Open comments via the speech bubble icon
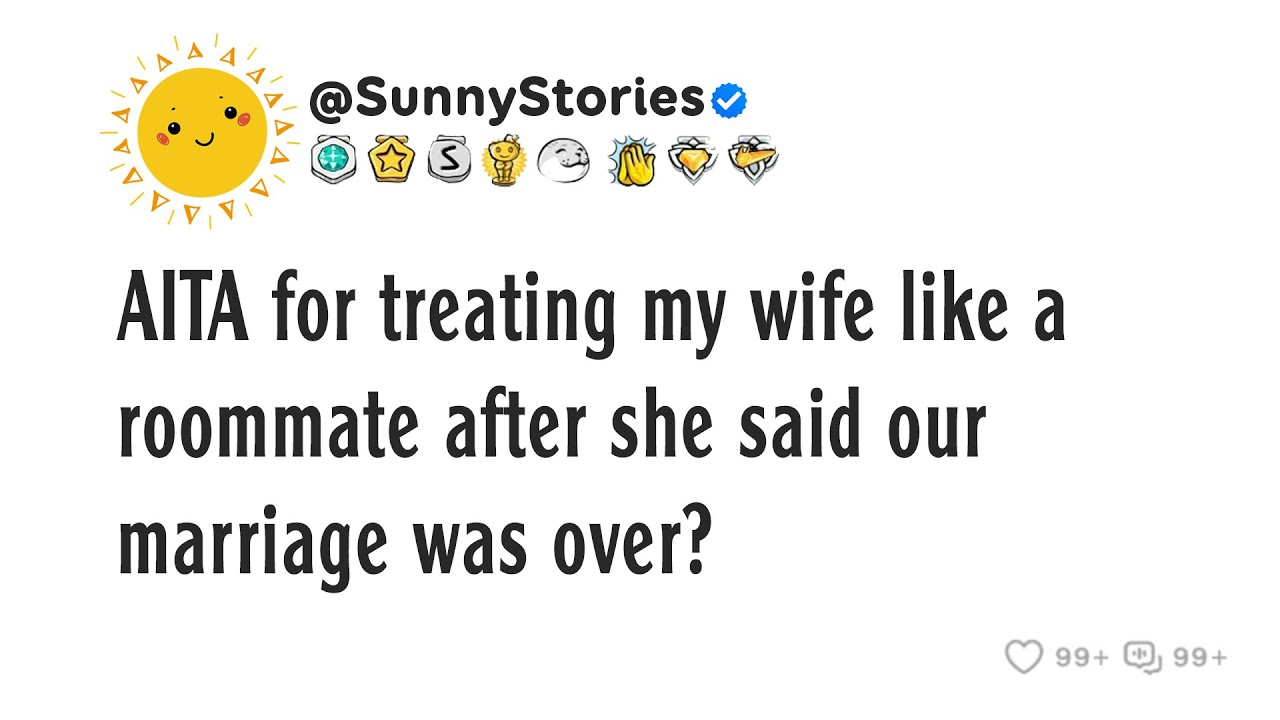Screen dimensions: 1280x720 click(1141, 656)
